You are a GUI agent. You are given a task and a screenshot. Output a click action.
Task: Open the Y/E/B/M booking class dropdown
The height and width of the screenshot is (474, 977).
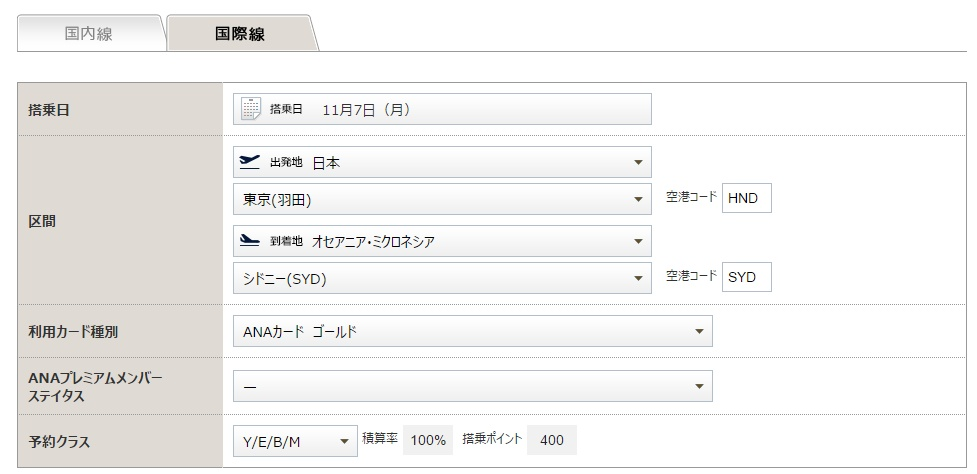pos(295,441)
